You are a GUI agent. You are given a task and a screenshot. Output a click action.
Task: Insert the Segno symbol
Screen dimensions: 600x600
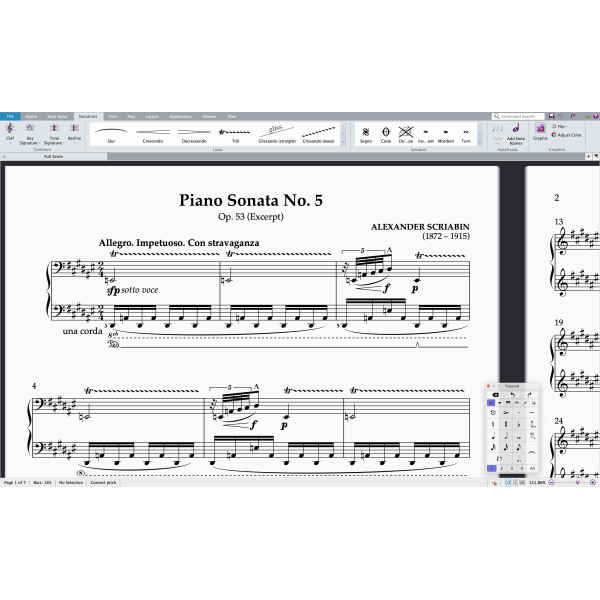pyautogui.click(x=366, y=135)
